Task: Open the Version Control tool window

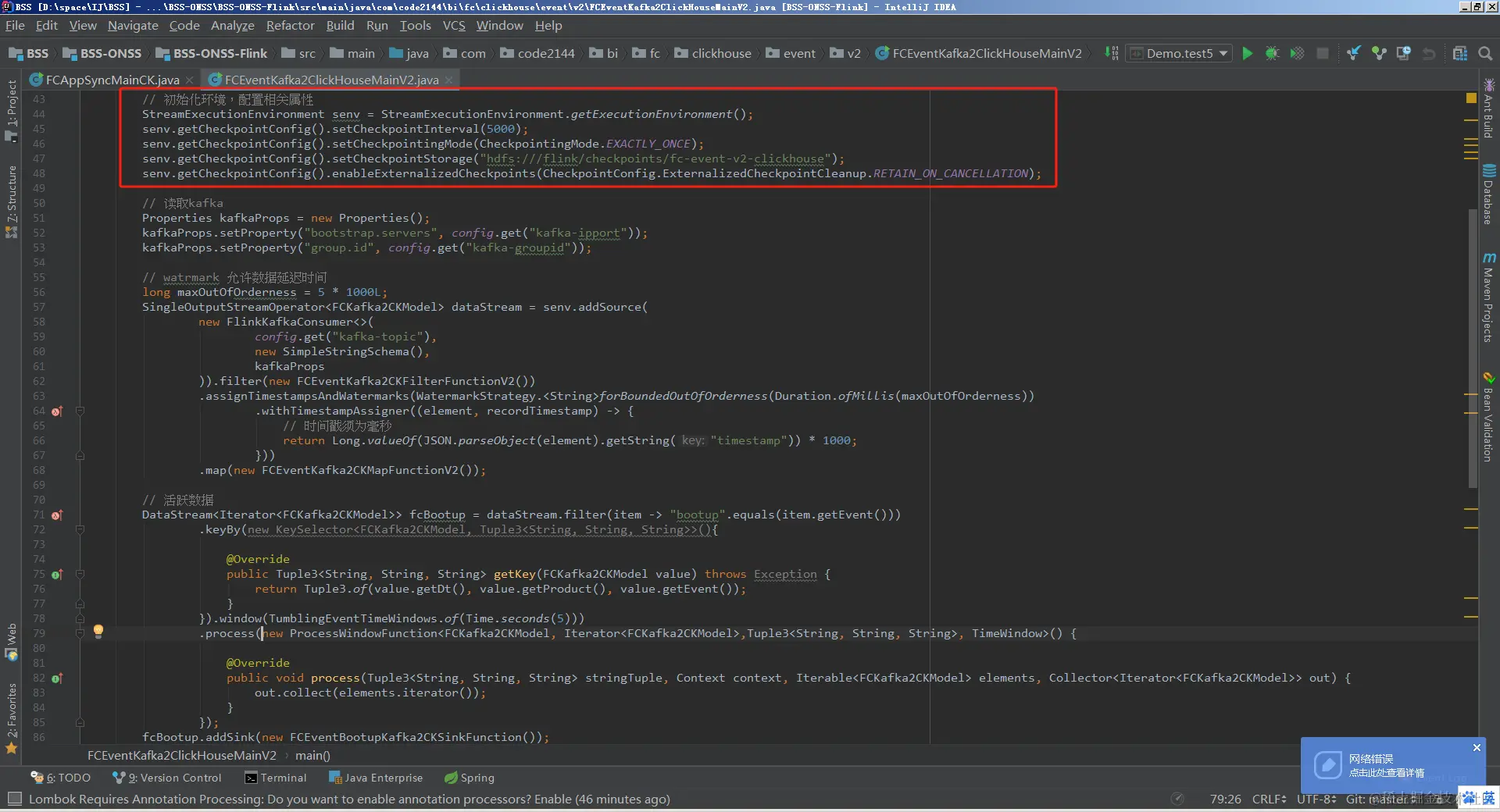Action: 166,778
